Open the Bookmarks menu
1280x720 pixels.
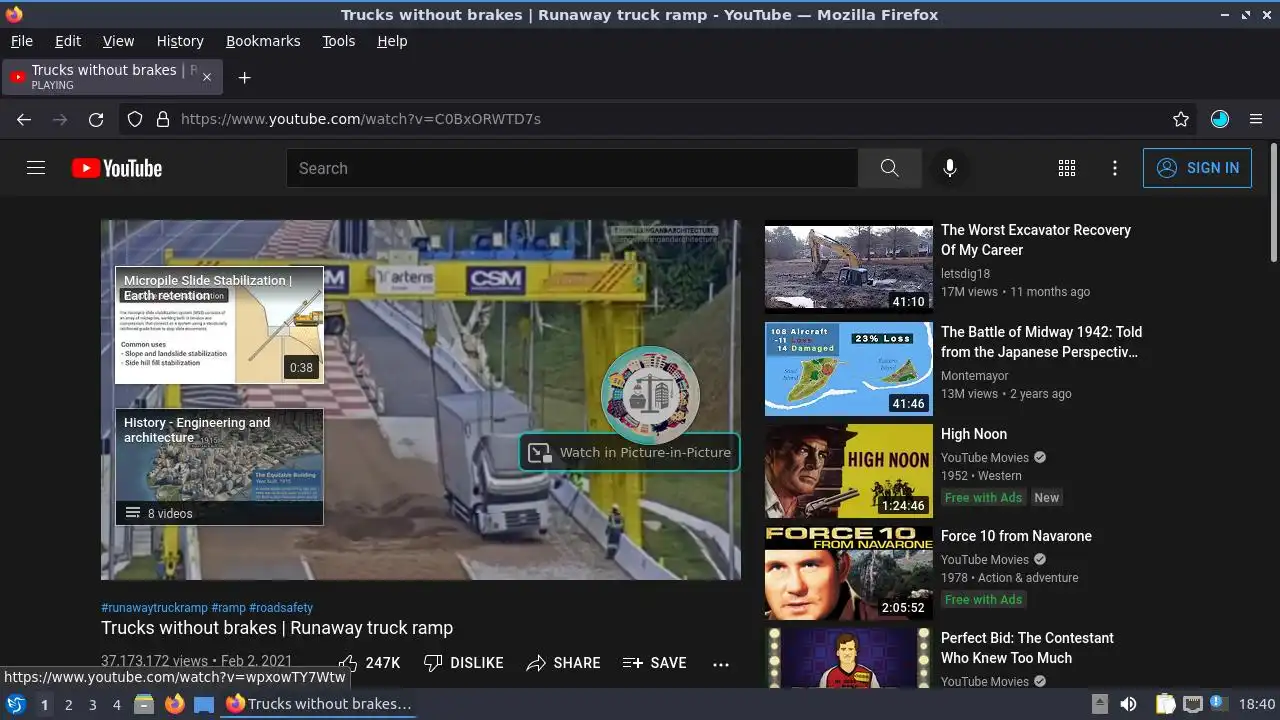click(x=263, y=41)
